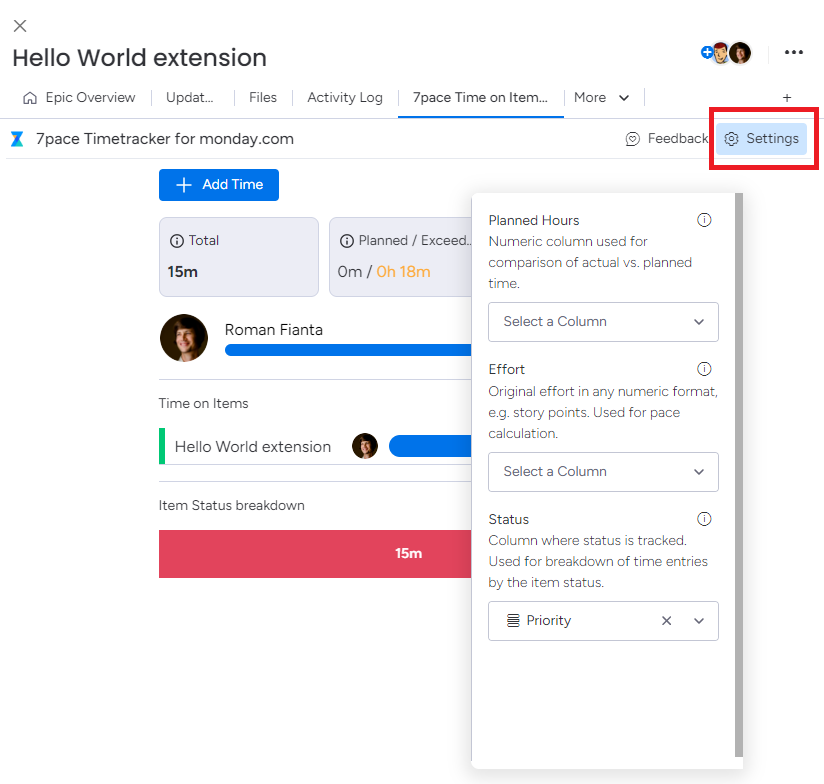Viewport: 824px width, 784px height.
Task: Click Roman Fianta's large profile photo
Action: [184, 338]
